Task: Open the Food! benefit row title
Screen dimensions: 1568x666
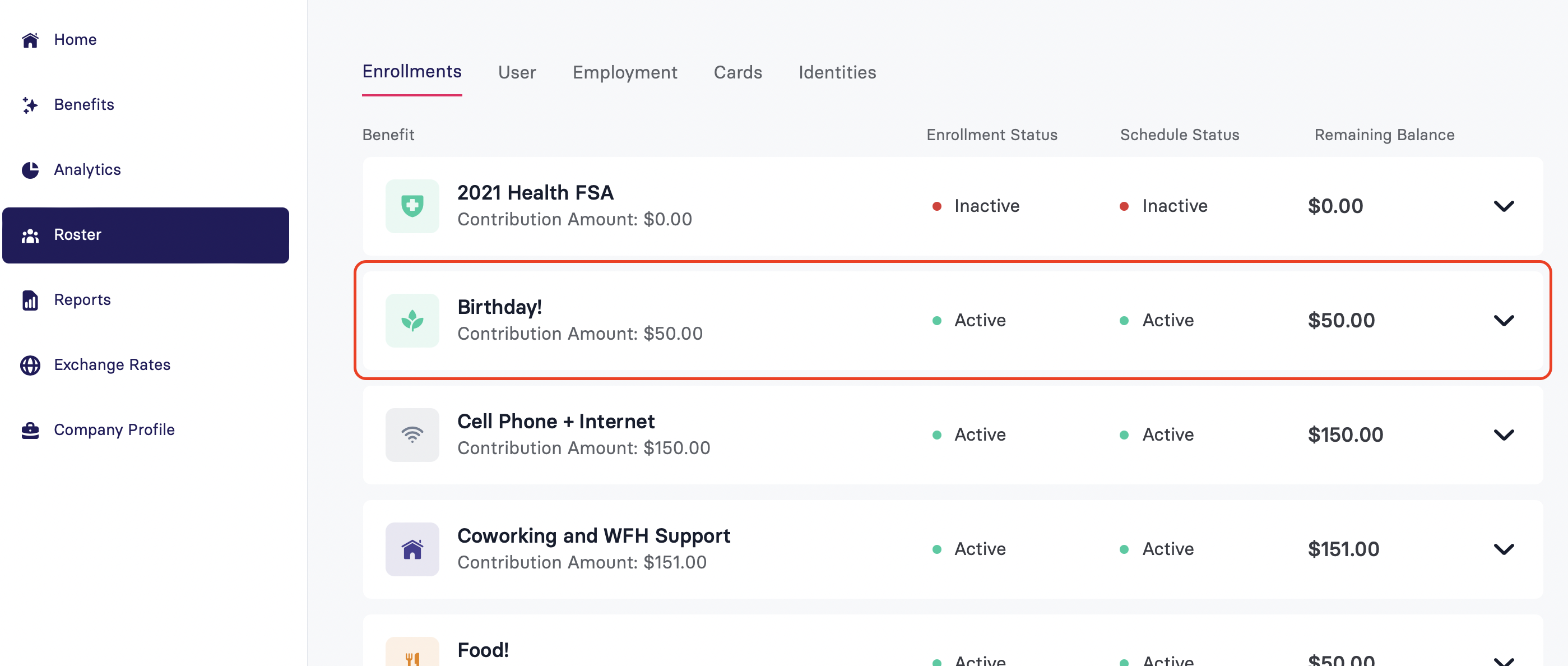Action: click(x=483, y=650)
